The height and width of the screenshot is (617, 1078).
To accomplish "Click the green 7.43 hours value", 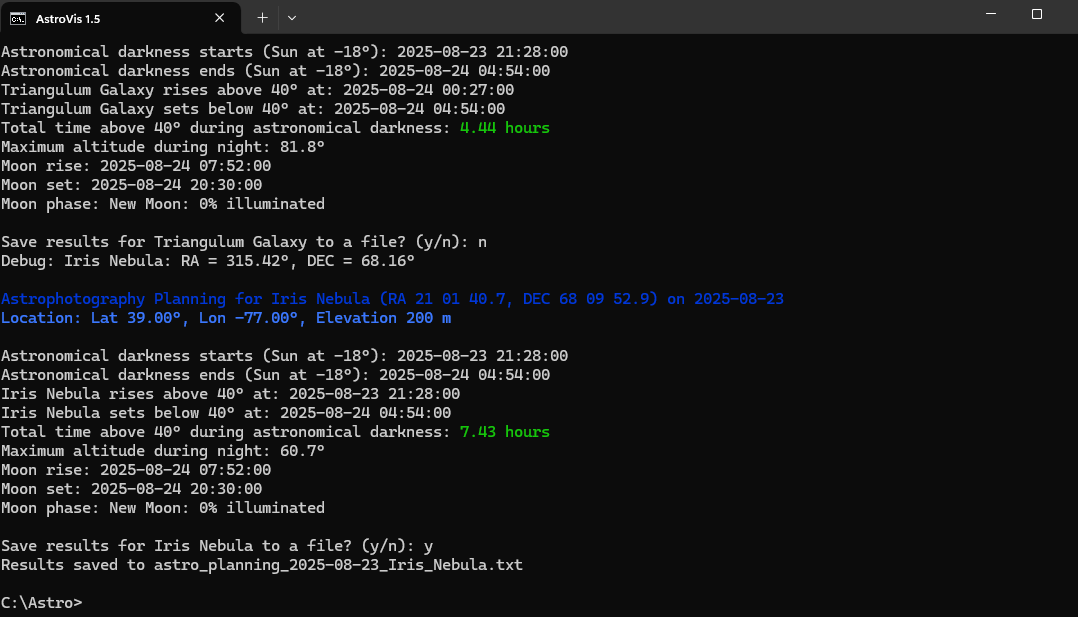I will click(505, 432).
